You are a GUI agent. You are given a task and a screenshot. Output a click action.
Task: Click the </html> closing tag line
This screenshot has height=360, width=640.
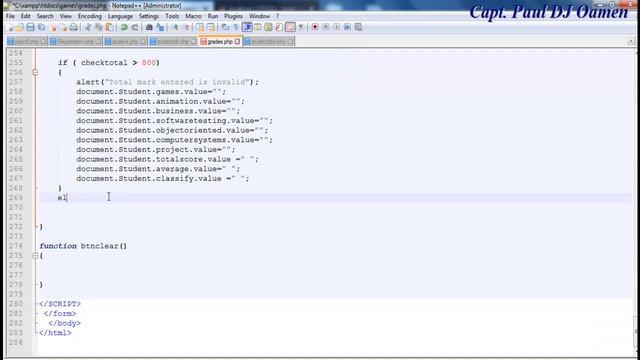click(55, 333)
